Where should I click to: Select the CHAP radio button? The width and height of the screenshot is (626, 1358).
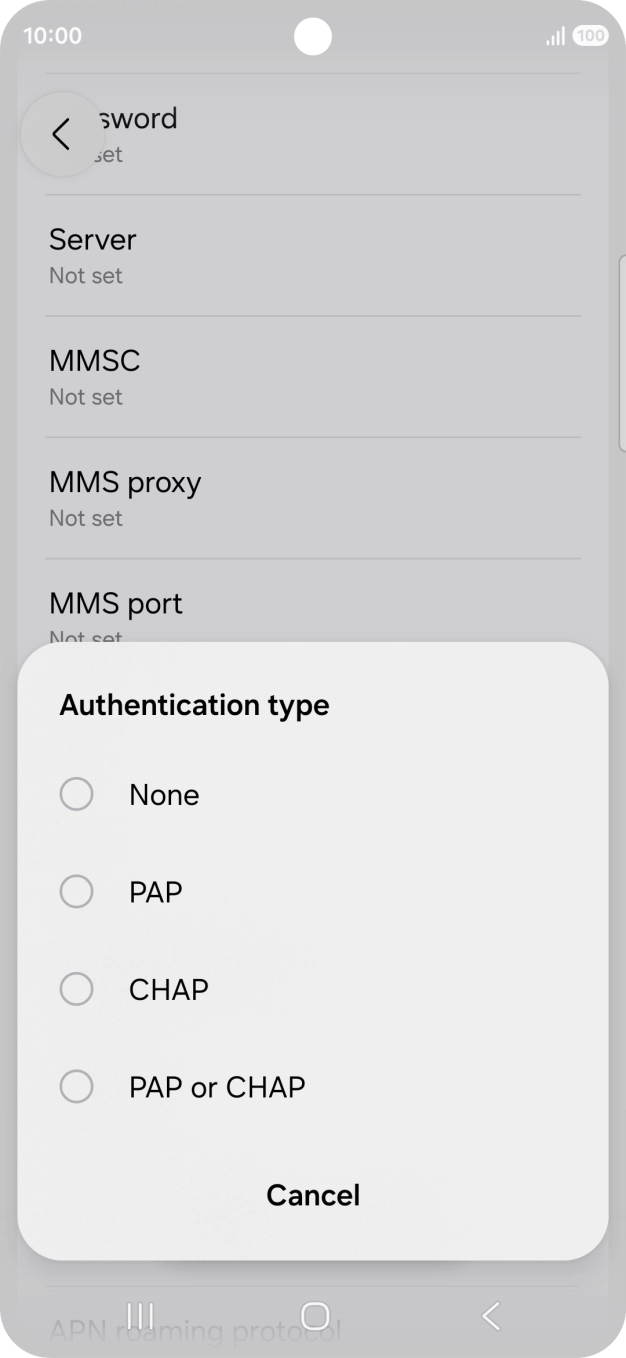pyautogui.click(x=76, y=989)
